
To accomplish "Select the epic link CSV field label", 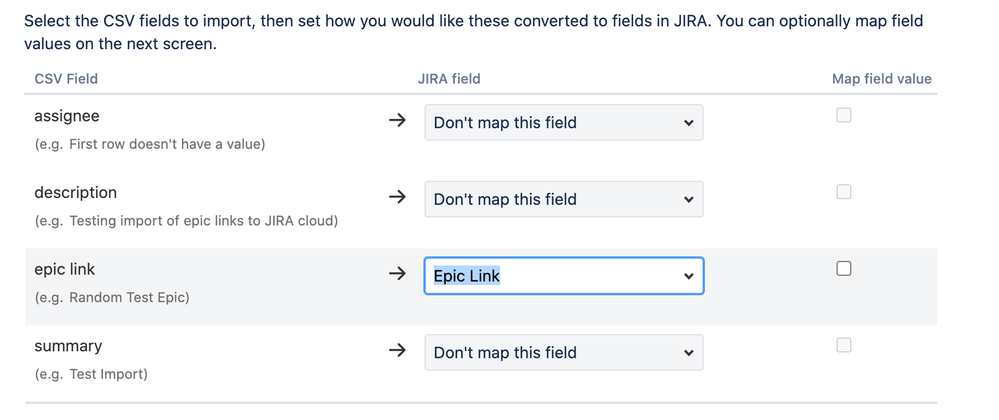I will pos(65,269).
